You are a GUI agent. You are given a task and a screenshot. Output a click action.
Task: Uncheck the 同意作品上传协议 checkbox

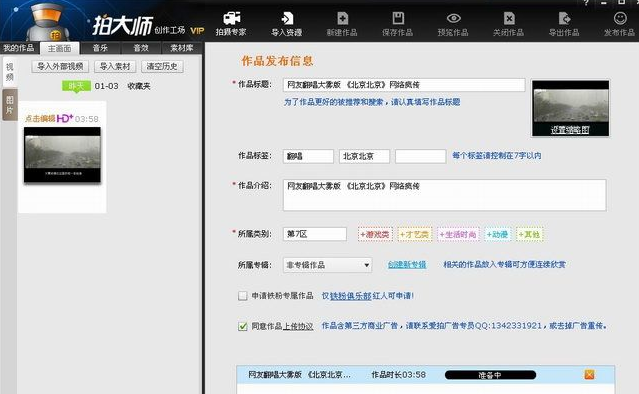pyautogui.click(x=242, y=326)
